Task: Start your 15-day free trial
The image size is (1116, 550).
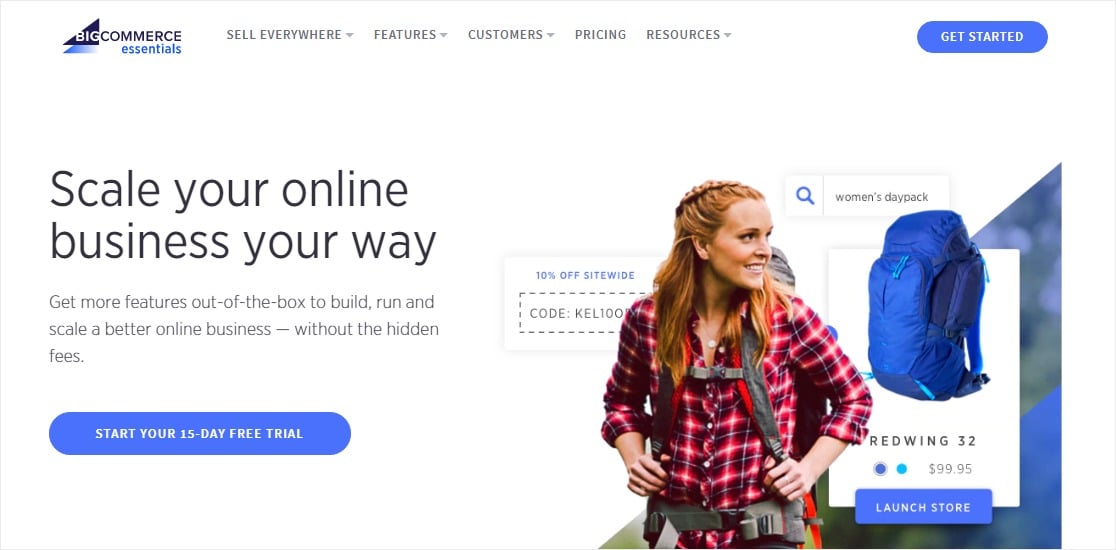Action: pyautogui.click(x=200, y=433)
